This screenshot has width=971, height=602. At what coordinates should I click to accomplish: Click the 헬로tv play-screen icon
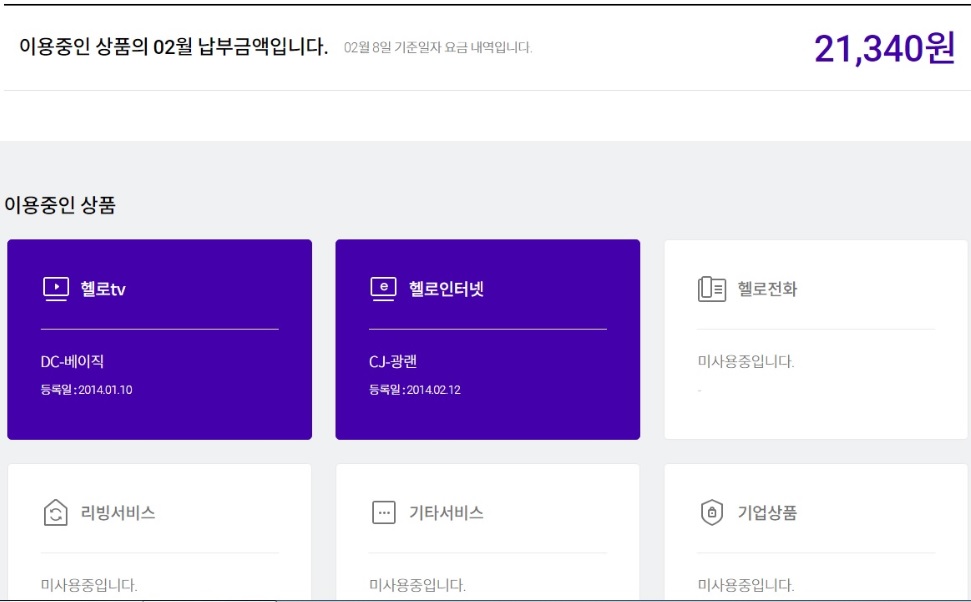point(56,289)
